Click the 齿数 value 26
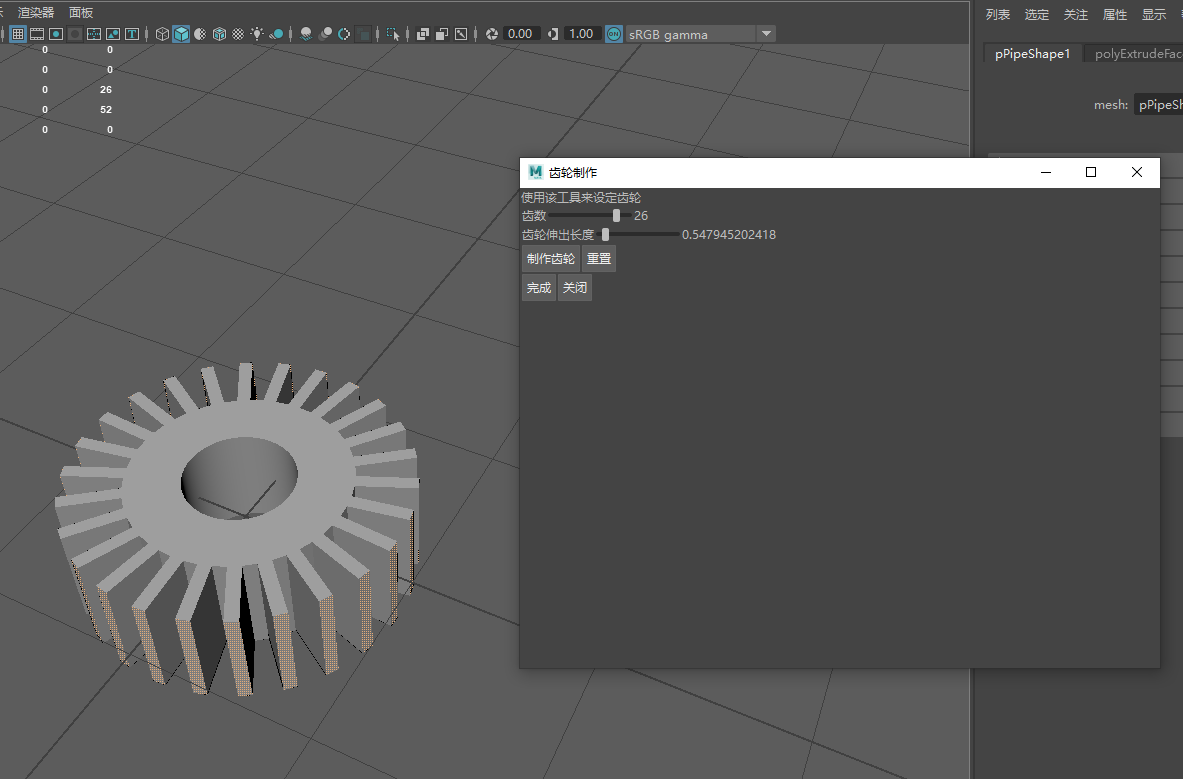The height and width of the screenshot is (779, 1183). tap(641, 216)
